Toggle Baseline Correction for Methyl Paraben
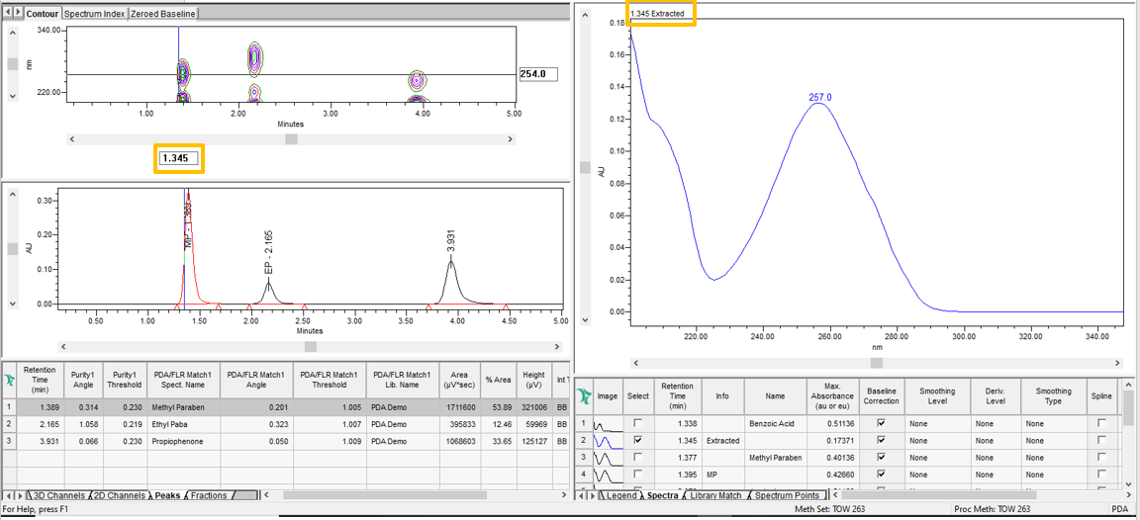1140x520 pixels. point(881,457)
